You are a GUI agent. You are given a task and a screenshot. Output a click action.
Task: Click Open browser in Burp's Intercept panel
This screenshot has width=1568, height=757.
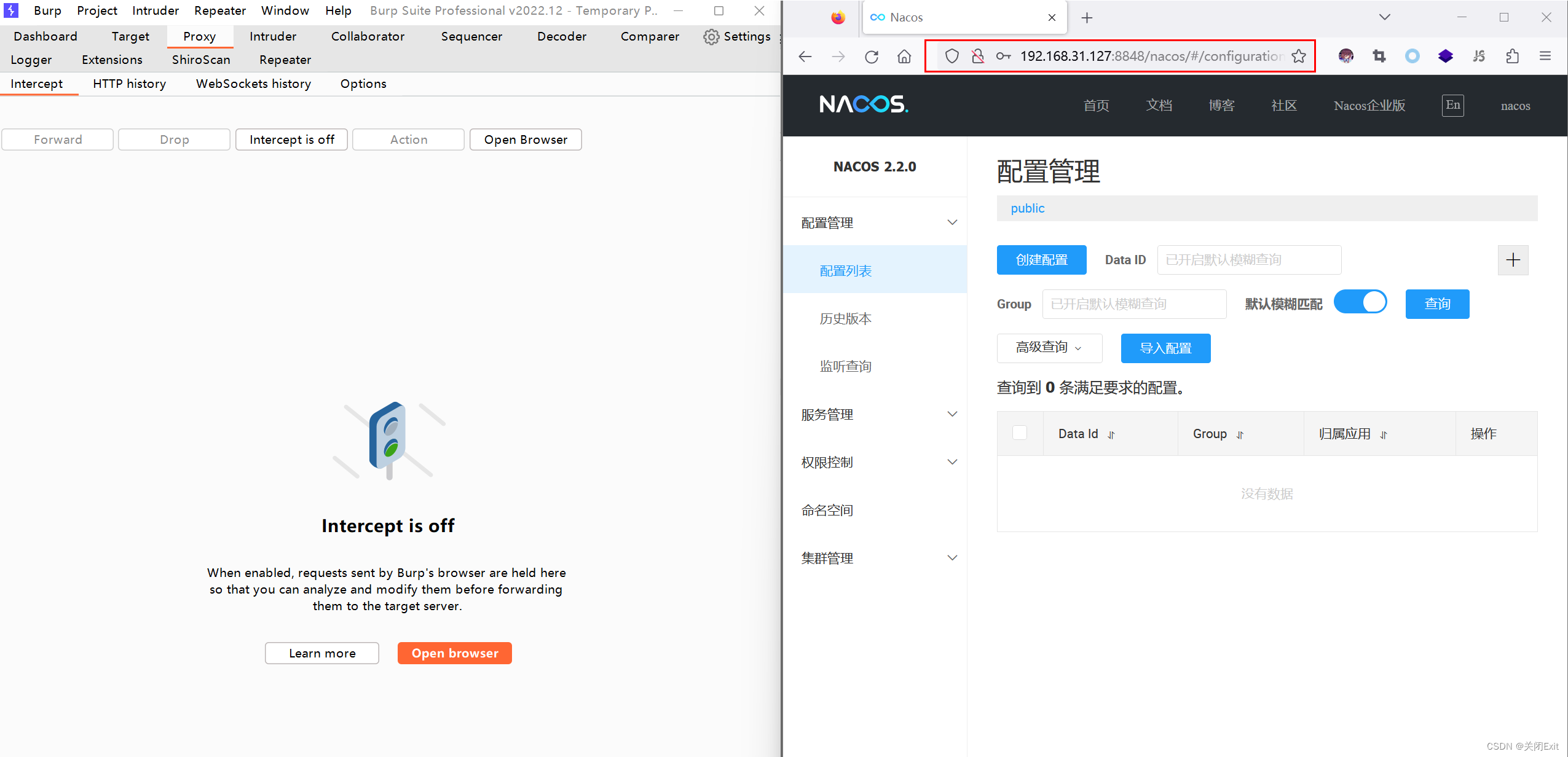(454, 653)
